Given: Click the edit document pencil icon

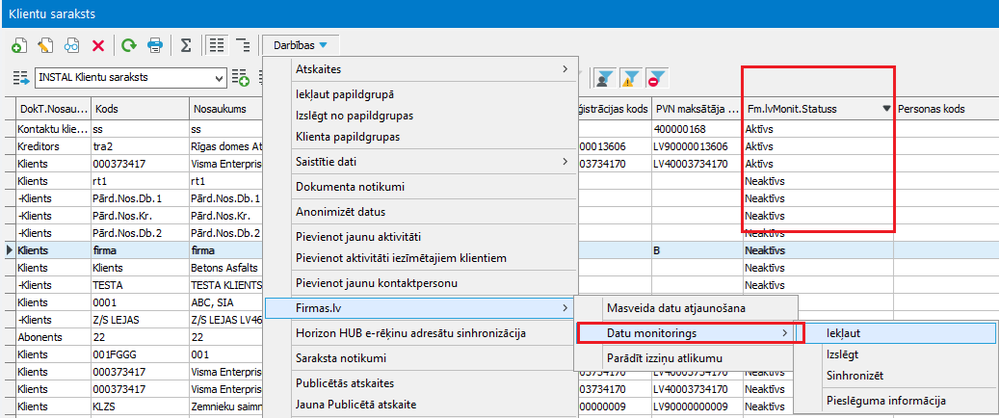Looking at the screenshot, I should pos(45,45).
